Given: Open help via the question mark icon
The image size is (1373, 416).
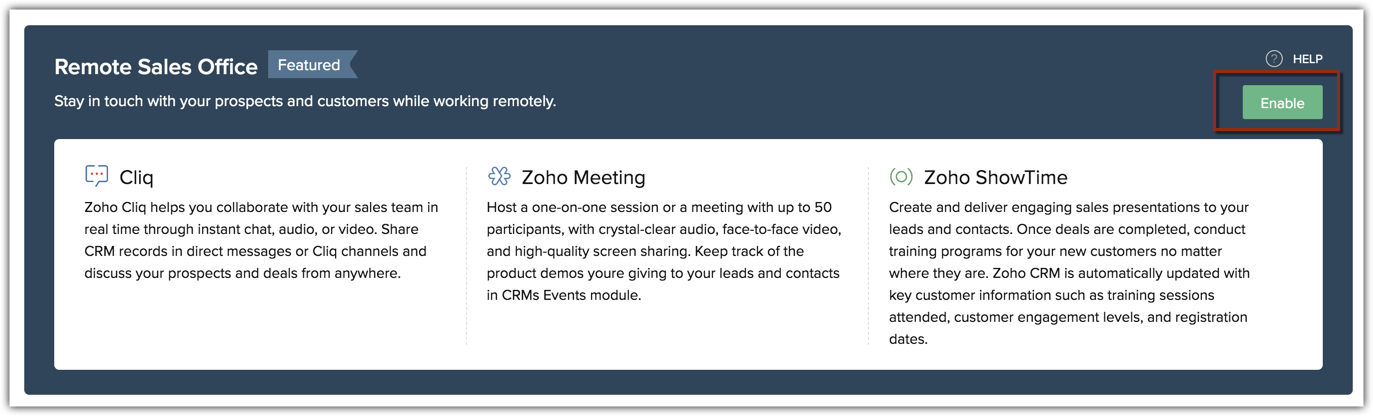Looking at the screenshot, I should (1273, 59).
